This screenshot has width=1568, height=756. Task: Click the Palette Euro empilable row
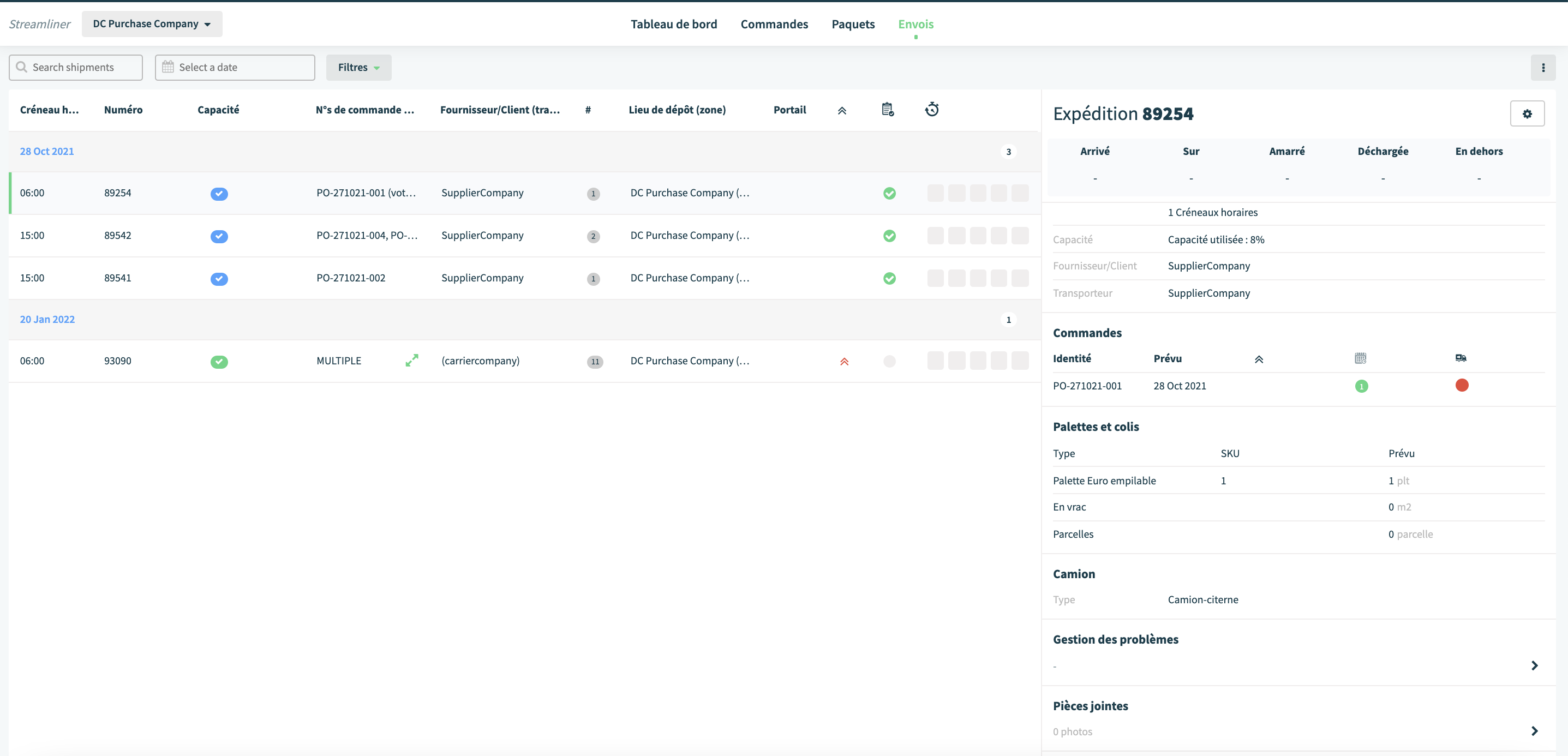1299,480
